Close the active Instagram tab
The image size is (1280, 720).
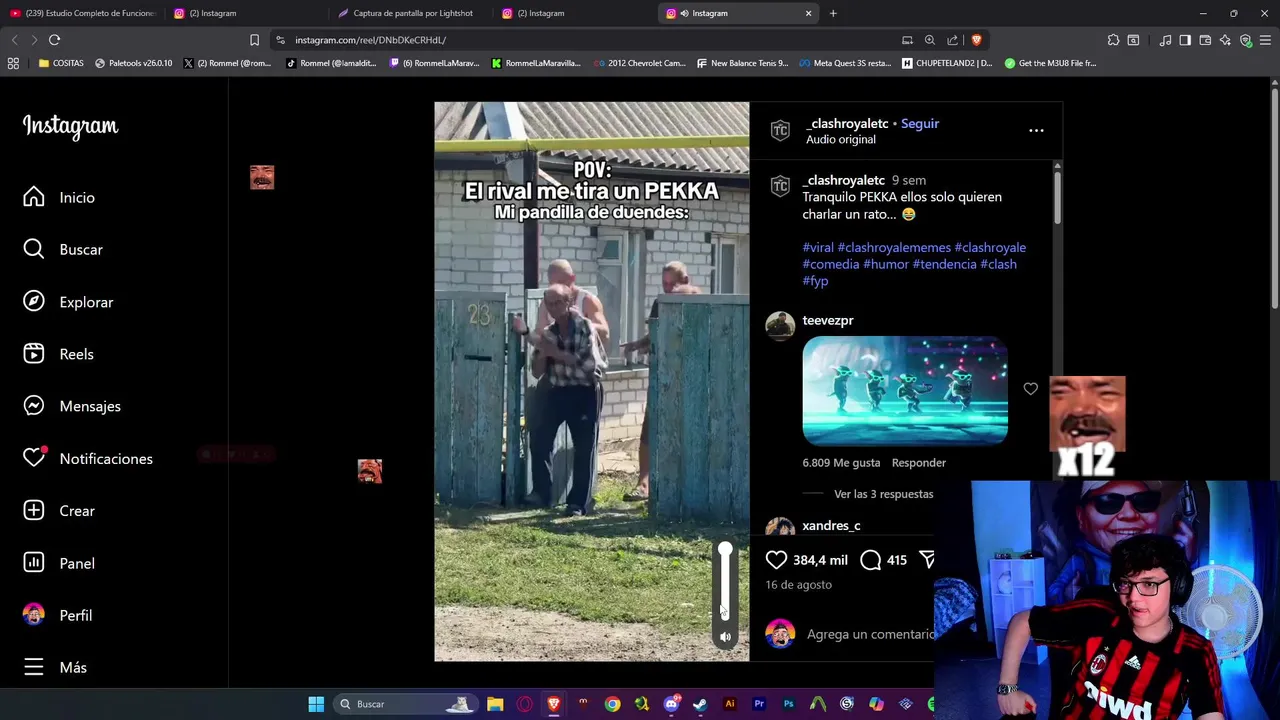[x=808, y=13]
